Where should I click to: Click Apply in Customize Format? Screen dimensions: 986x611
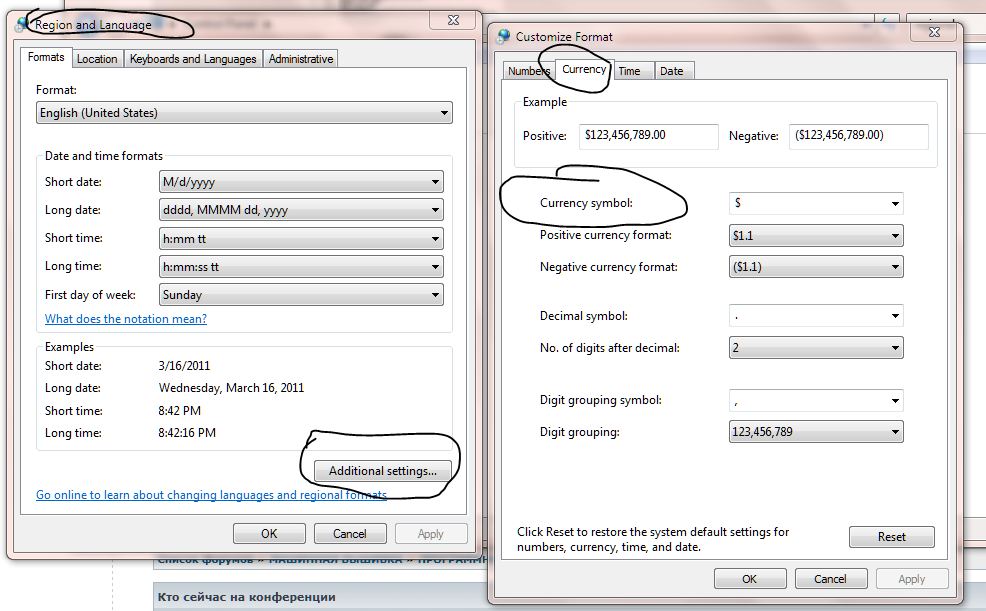click(x=912, y=579)
